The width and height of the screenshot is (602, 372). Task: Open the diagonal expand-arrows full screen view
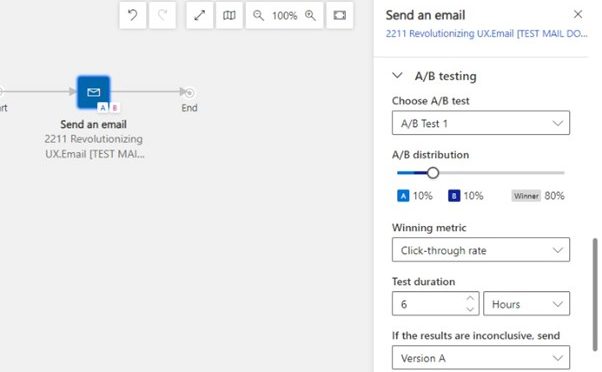[200, 15]
